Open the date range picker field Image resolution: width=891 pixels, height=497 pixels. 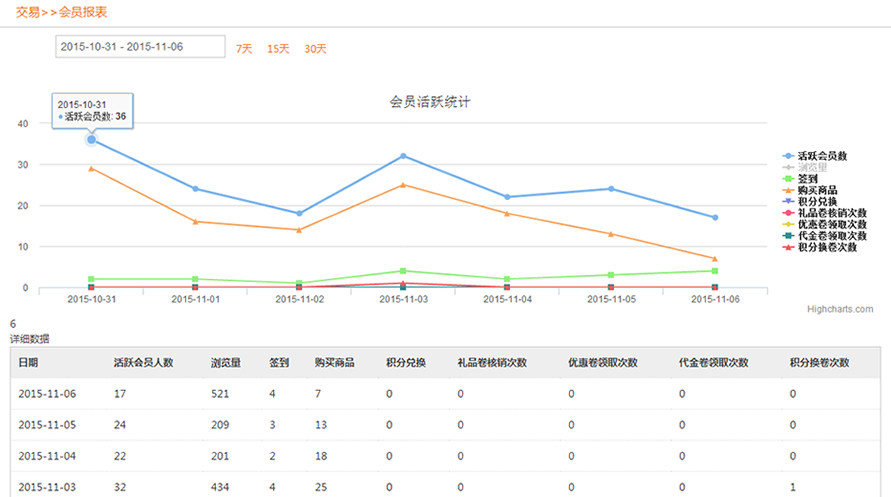point(139,47)
